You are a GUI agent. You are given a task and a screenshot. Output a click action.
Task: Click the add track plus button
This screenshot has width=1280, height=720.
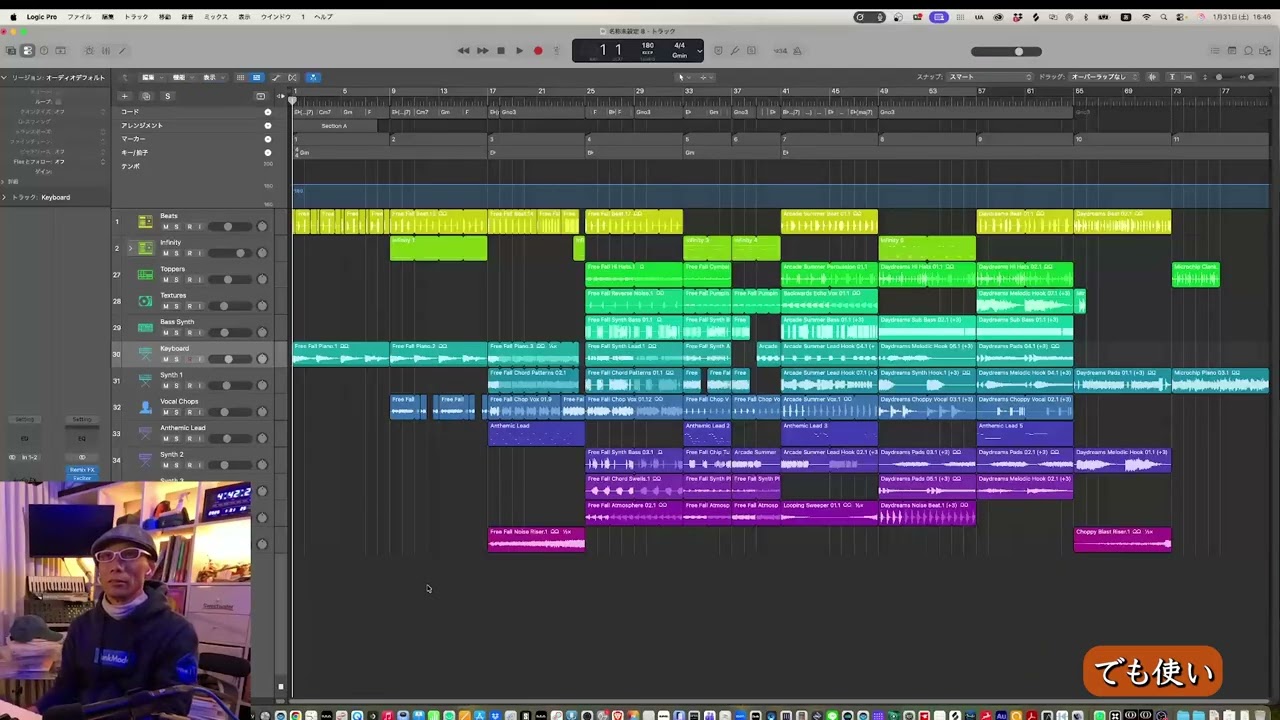tap(124, 96)
